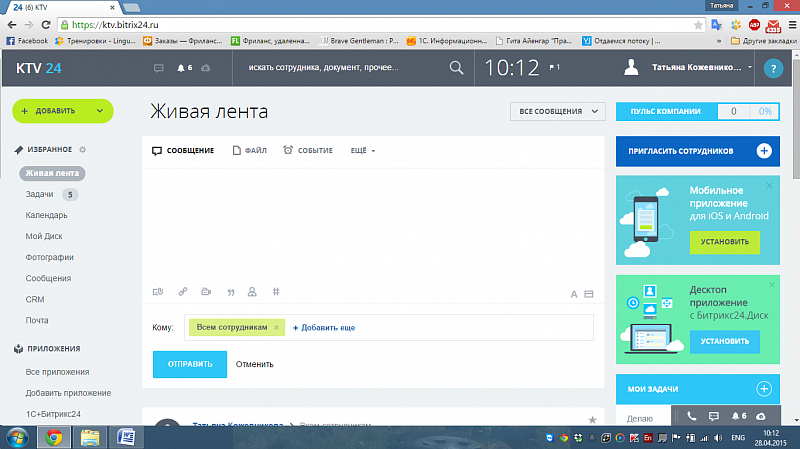
Task: Close the mobile app banner
Action: click(769, 185)
